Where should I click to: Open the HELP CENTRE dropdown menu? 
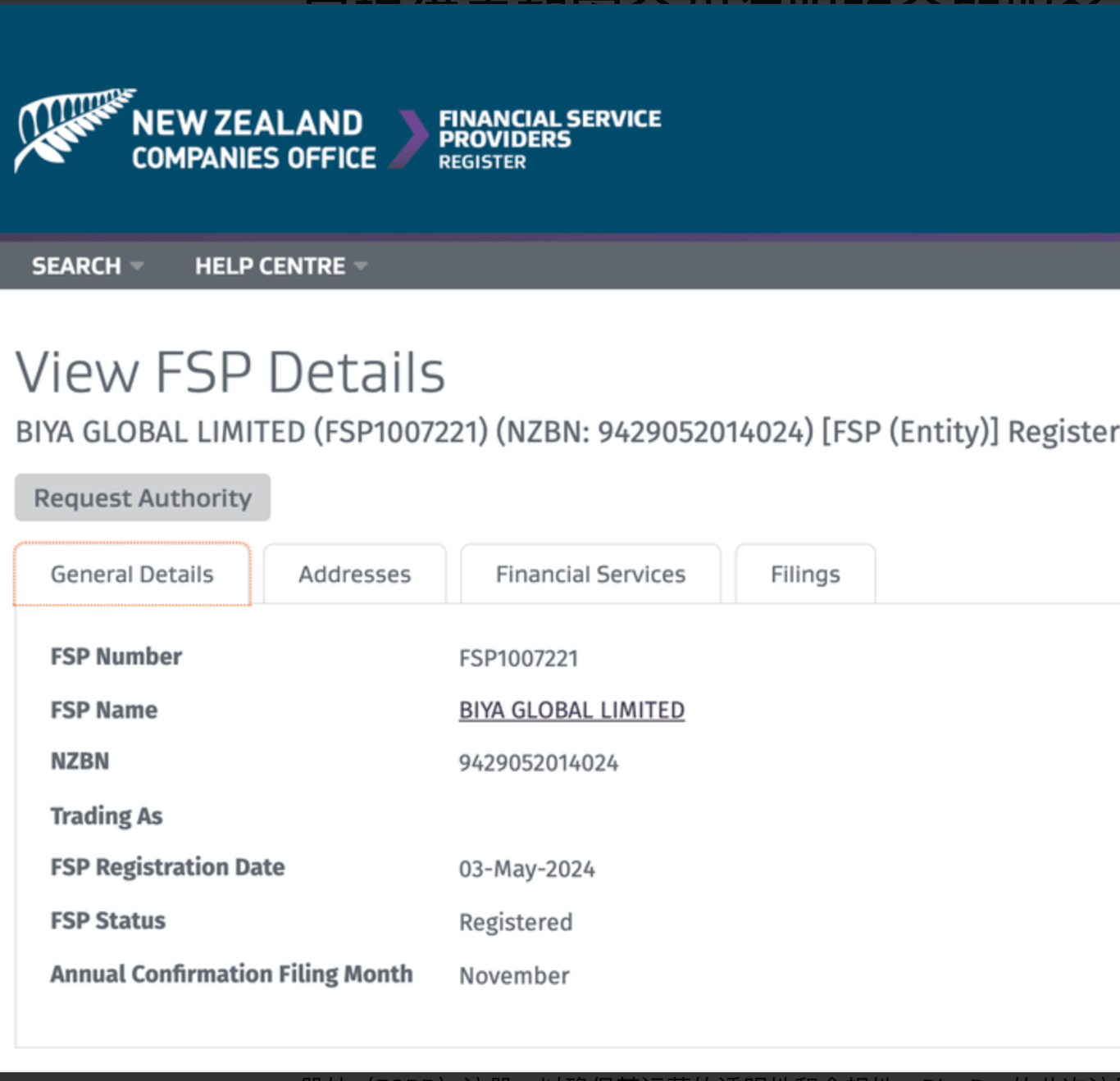(281, 266)
